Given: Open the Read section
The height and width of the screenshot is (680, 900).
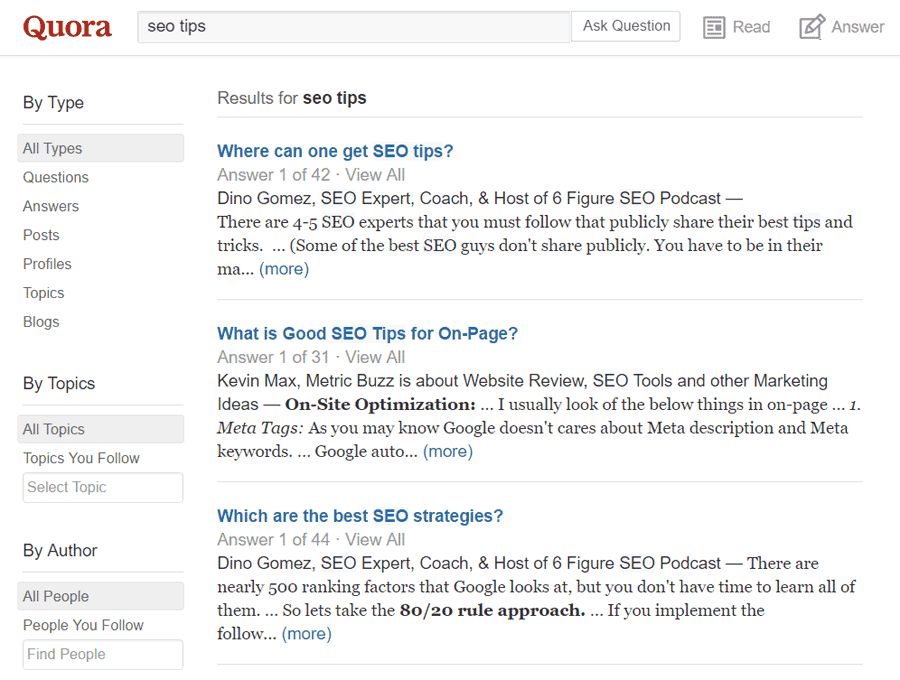Looking at the screenshot, I should click(737, 26).
